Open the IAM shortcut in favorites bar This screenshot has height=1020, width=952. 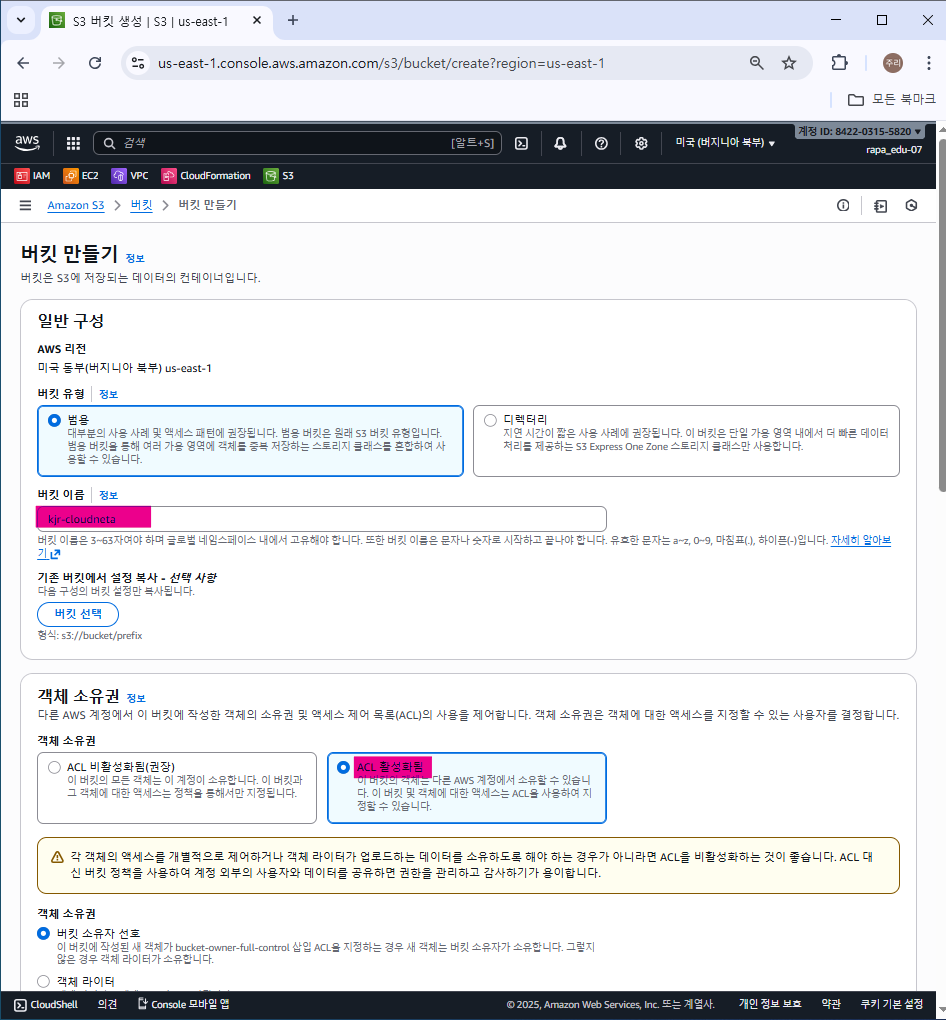coord(33,176)
